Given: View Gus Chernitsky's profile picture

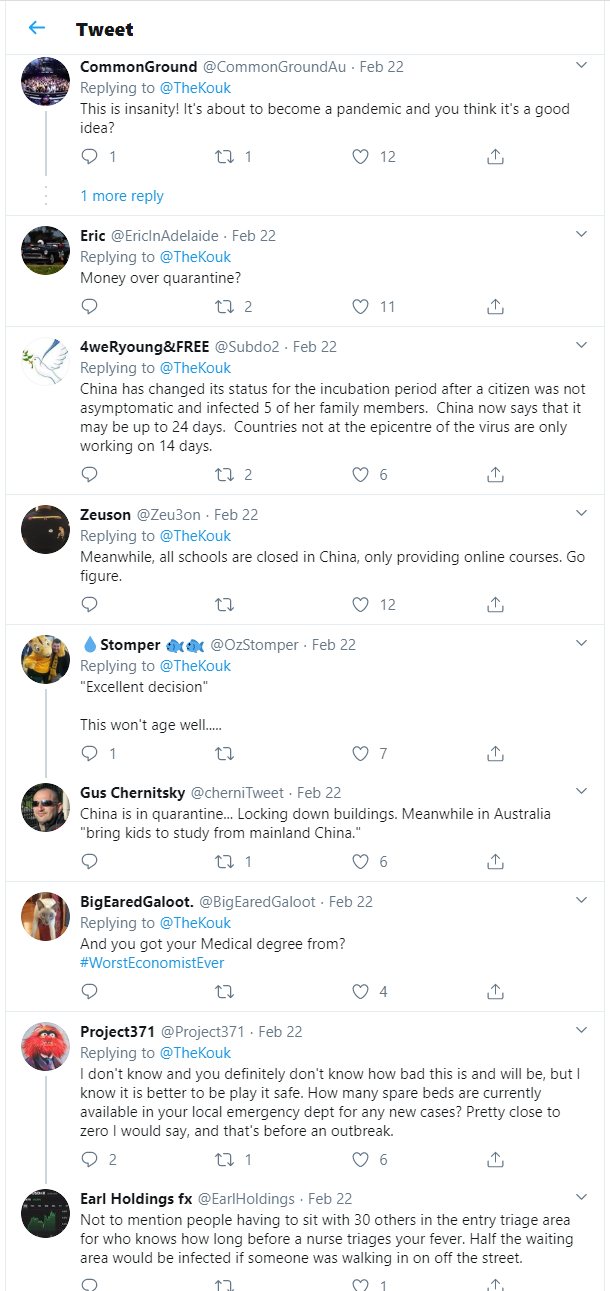Looking at the screenshot, I should click(x=45, y=807).
